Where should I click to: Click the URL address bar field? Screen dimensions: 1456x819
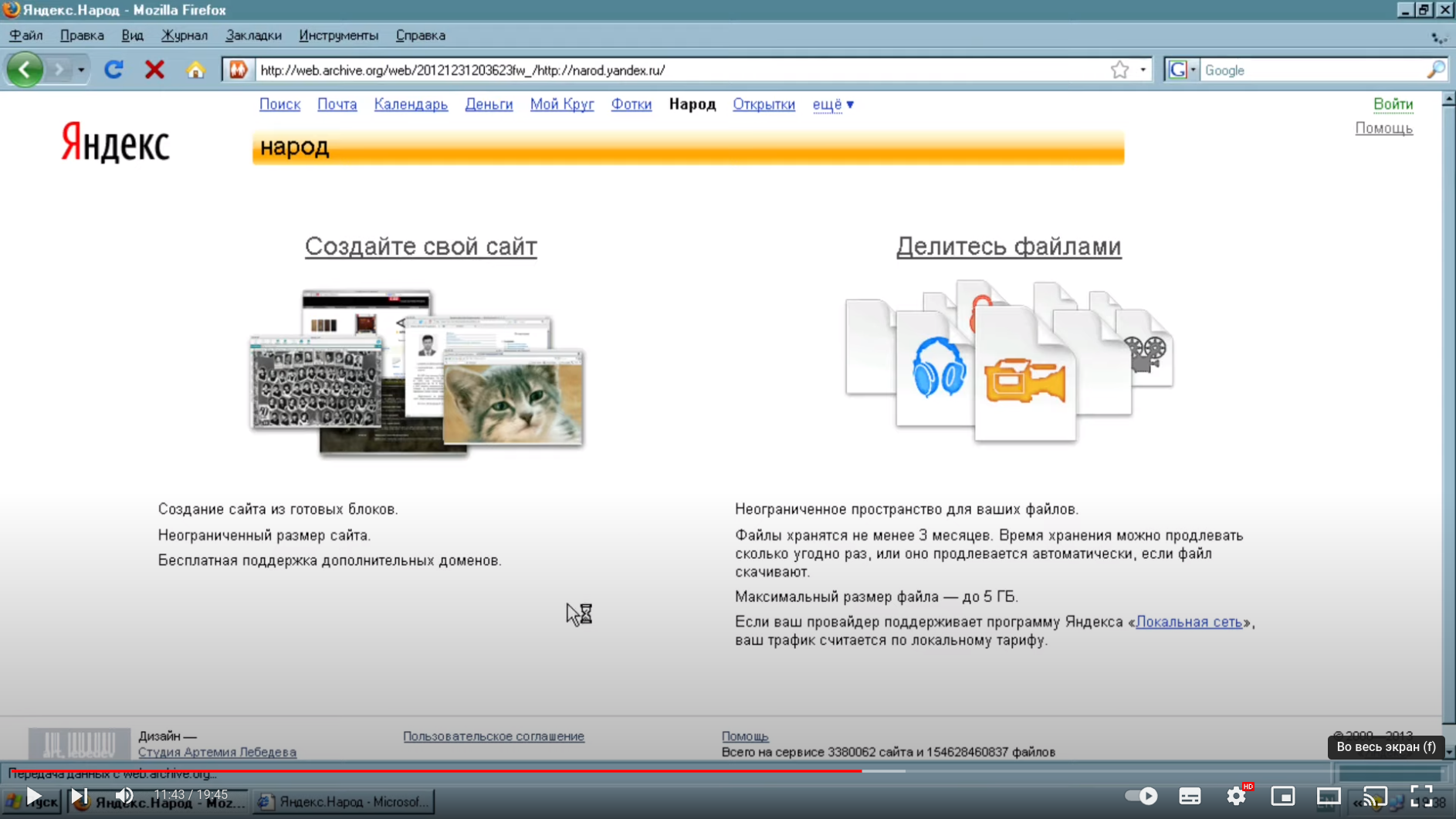(679, 69)
